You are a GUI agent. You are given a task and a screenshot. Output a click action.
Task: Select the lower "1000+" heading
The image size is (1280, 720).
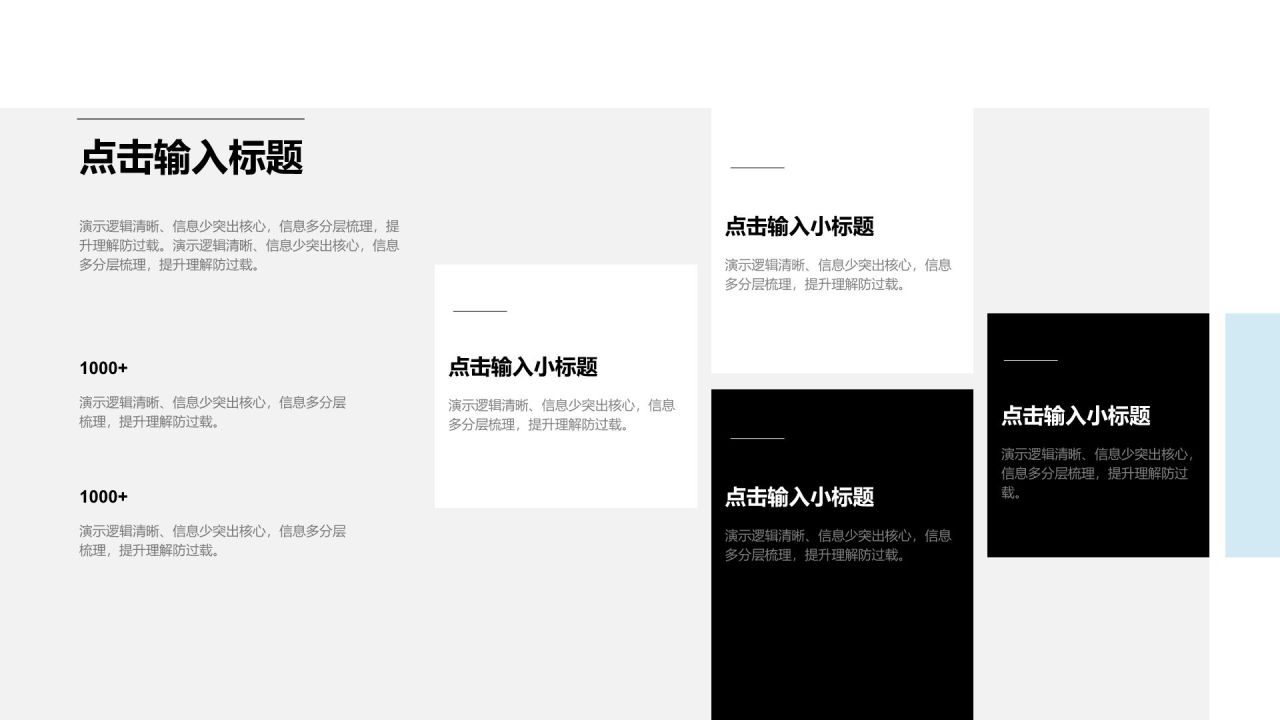pyautogui.click(x=104, y=497)
